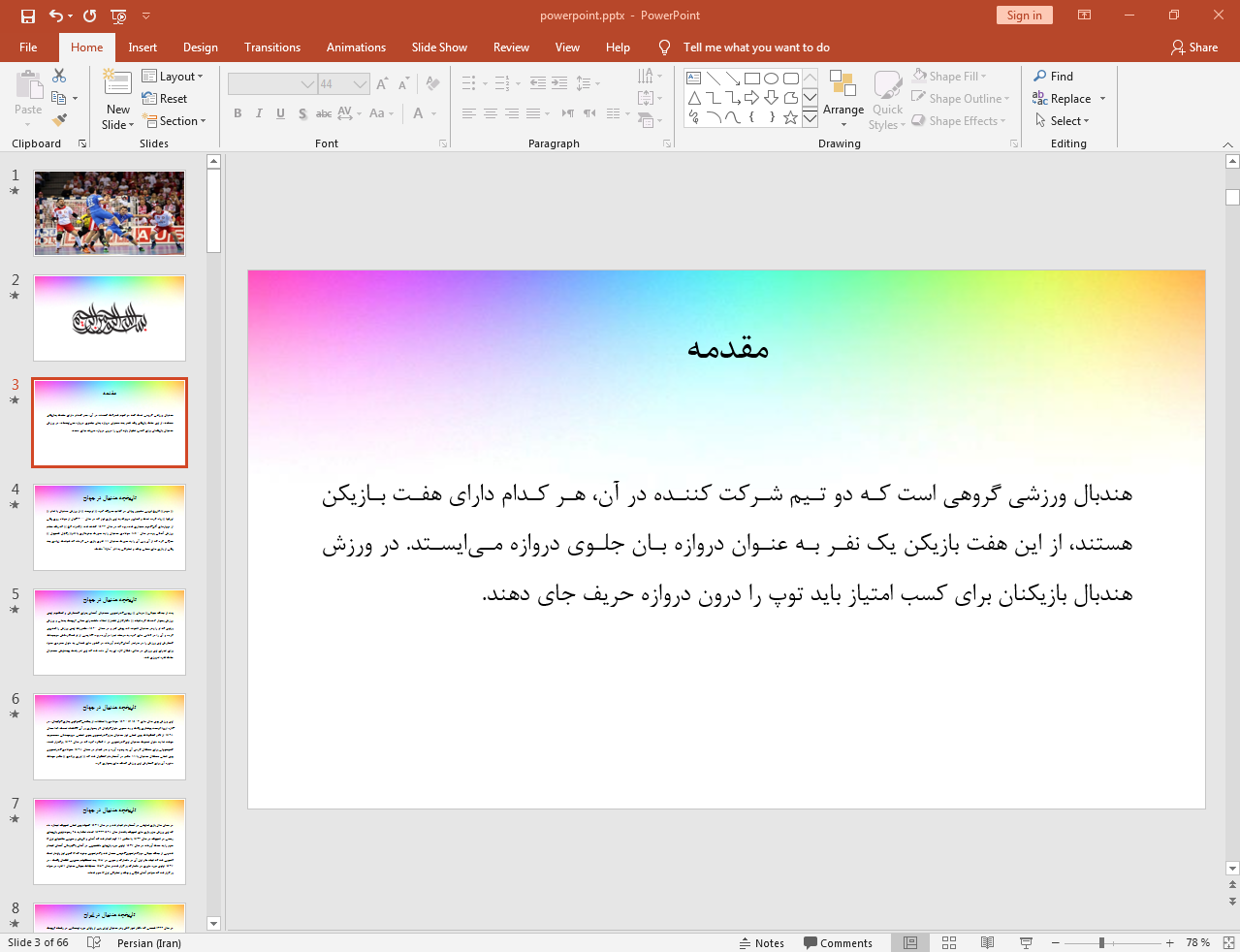
Task: Click the Arrange icon
Action: tap(843, 84)
